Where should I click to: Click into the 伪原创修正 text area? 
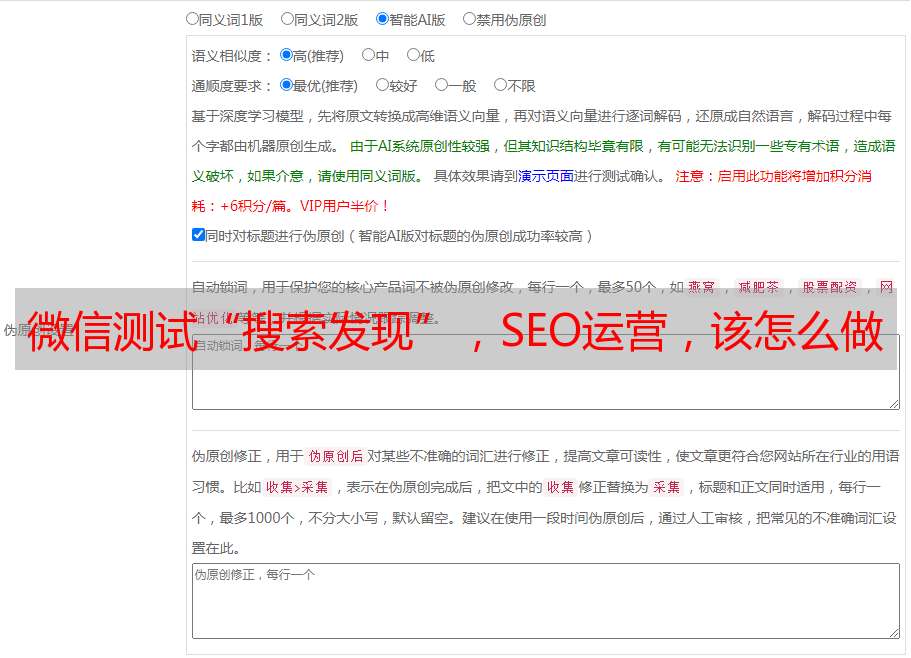[546, 601]
